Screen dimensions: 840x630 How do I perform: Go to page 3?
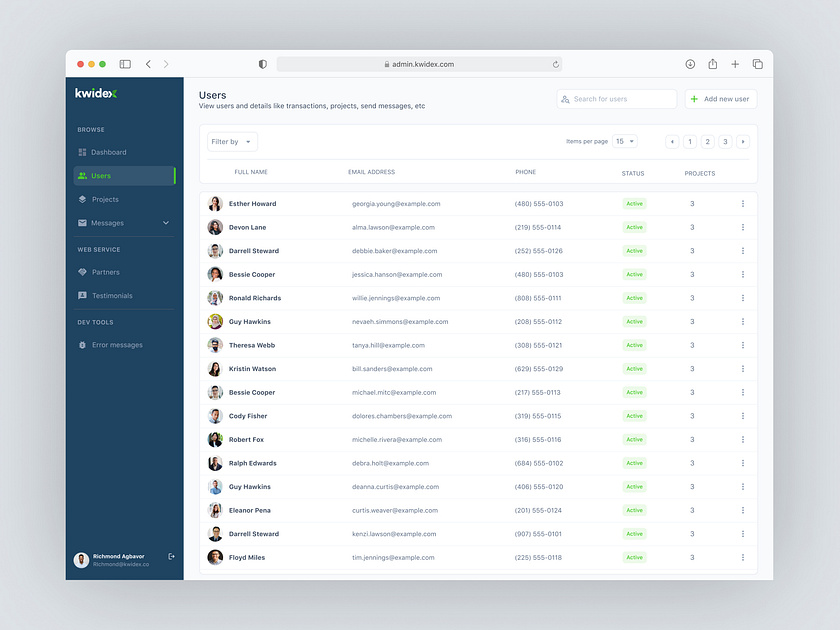pos(725,142)
